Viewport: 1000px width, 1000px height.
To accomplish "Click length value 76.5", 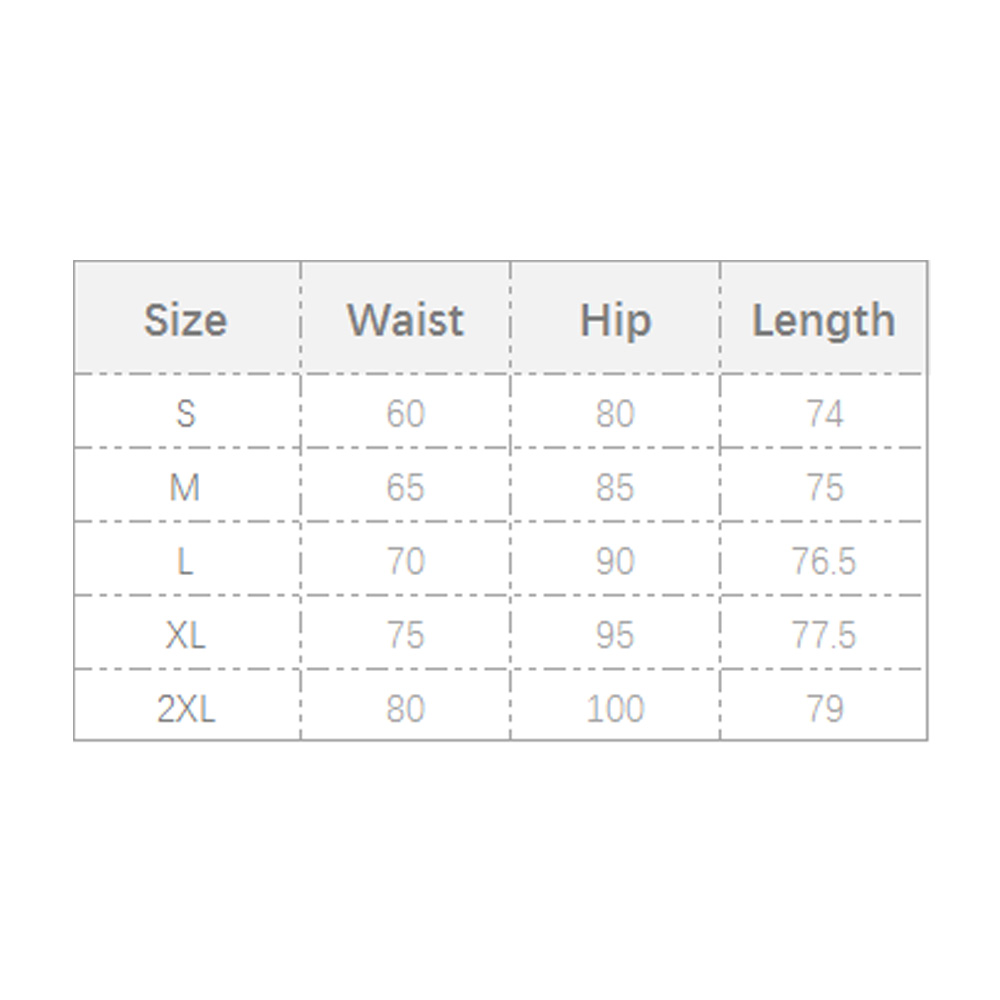I will point(824,561).
